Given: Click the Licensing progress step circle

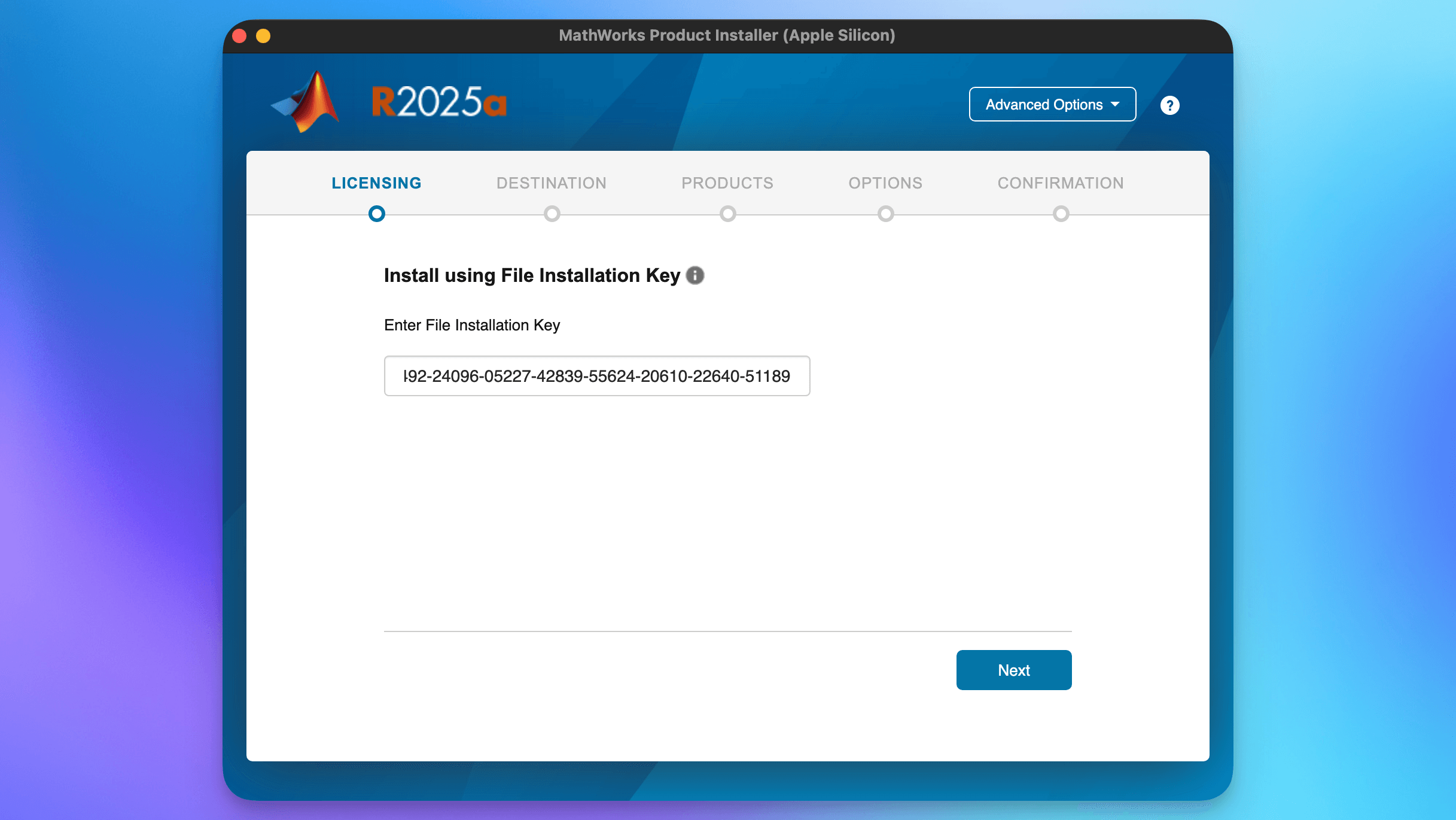Looking at the screenshot, I should click(377, 214).
